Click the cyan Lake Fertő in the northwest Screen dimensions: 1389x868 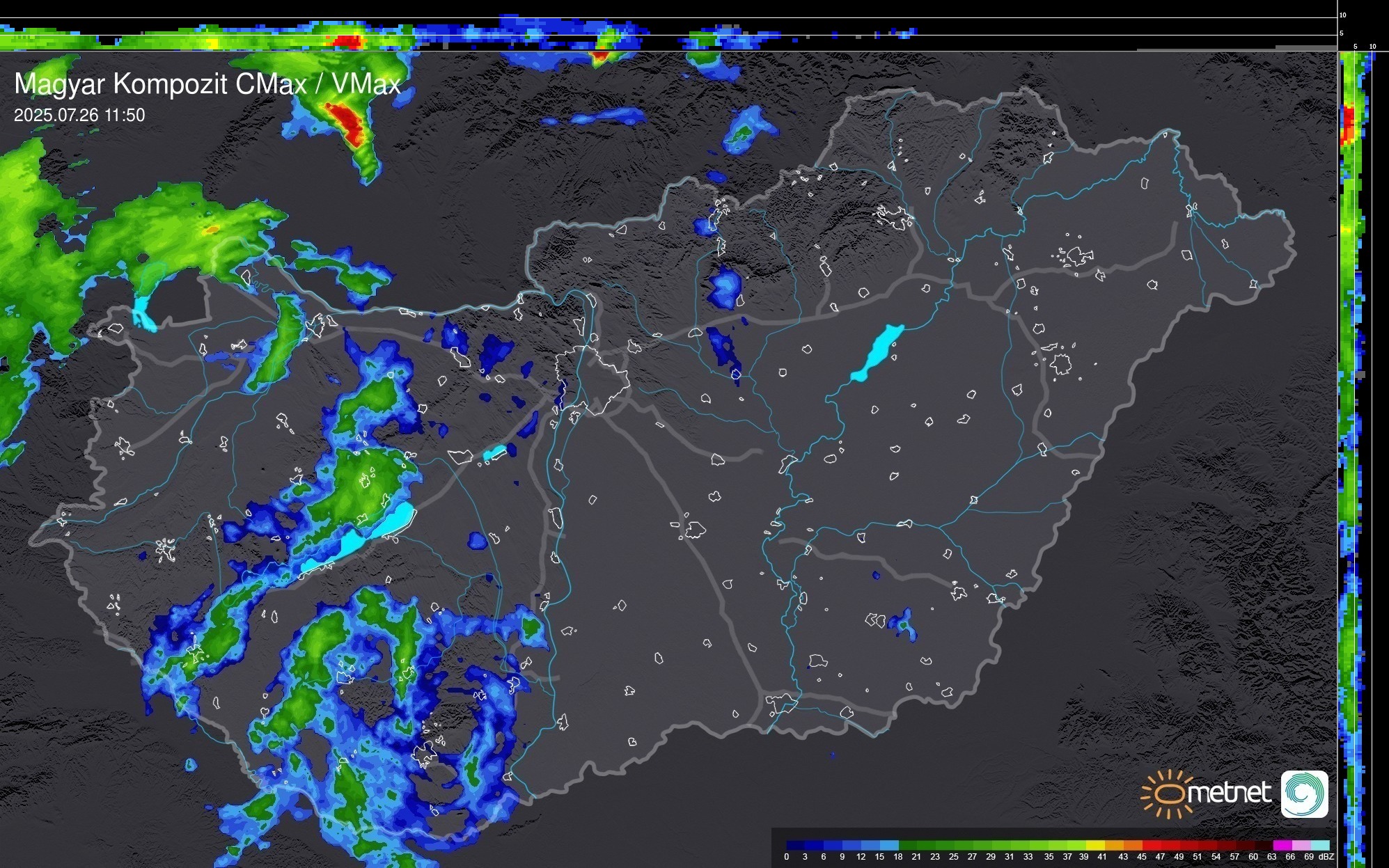pyautogui.click(x=142, y=311)
